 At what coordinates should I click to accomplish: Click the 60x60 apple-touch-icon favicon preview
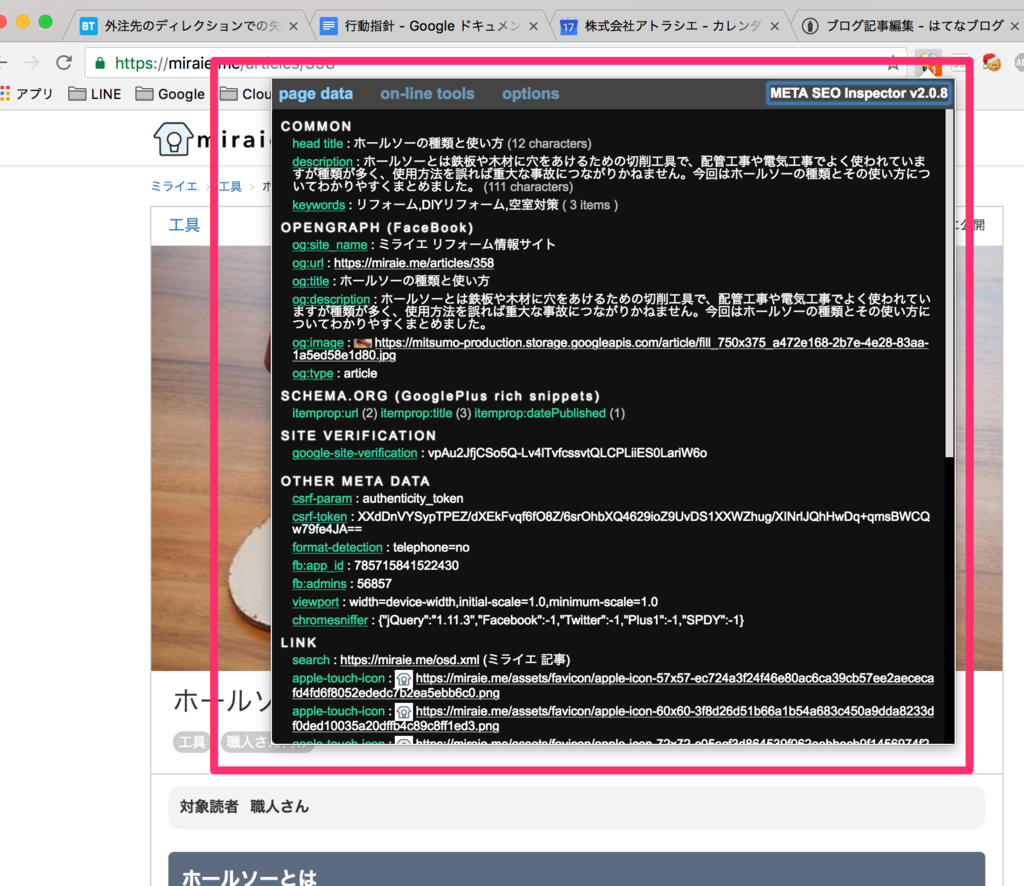[404, 711]
